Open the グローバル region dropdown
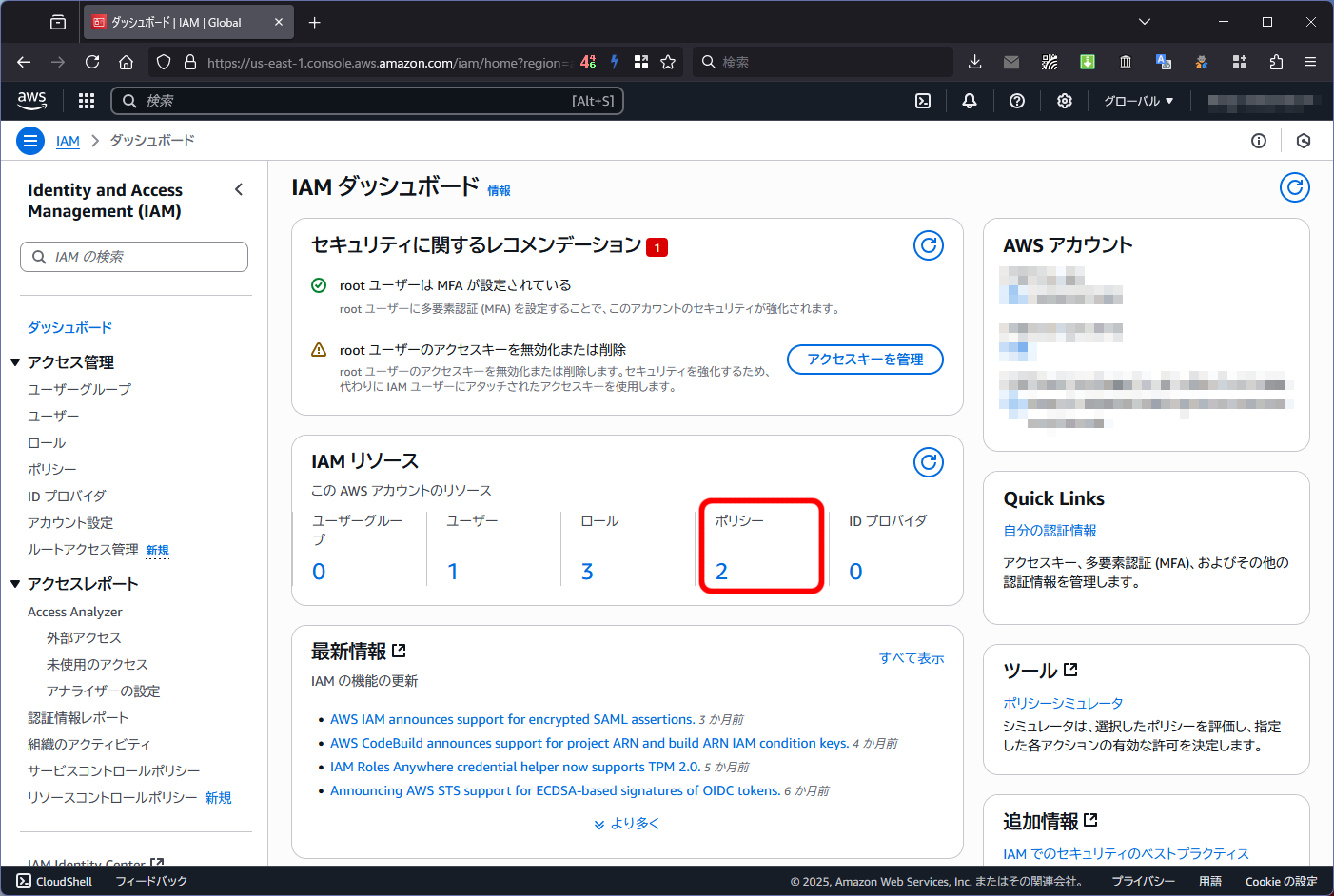1334x896 pixels. (x=1138, y=101)
